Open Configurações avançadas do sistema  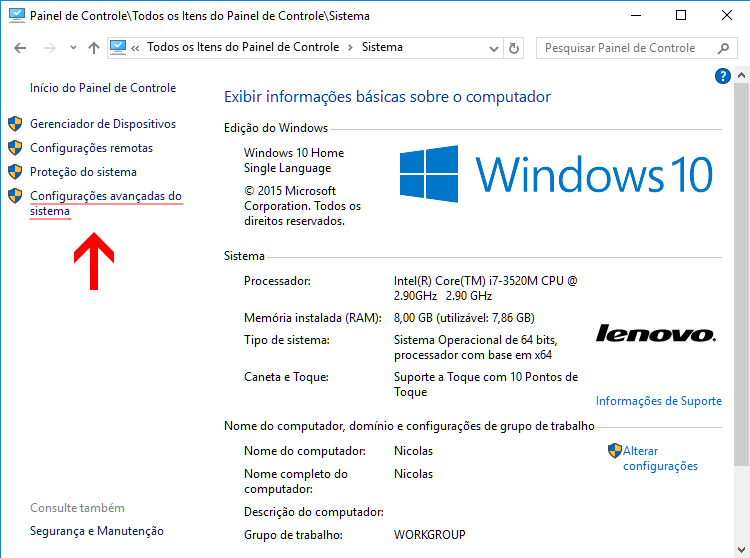pos(106,203)
